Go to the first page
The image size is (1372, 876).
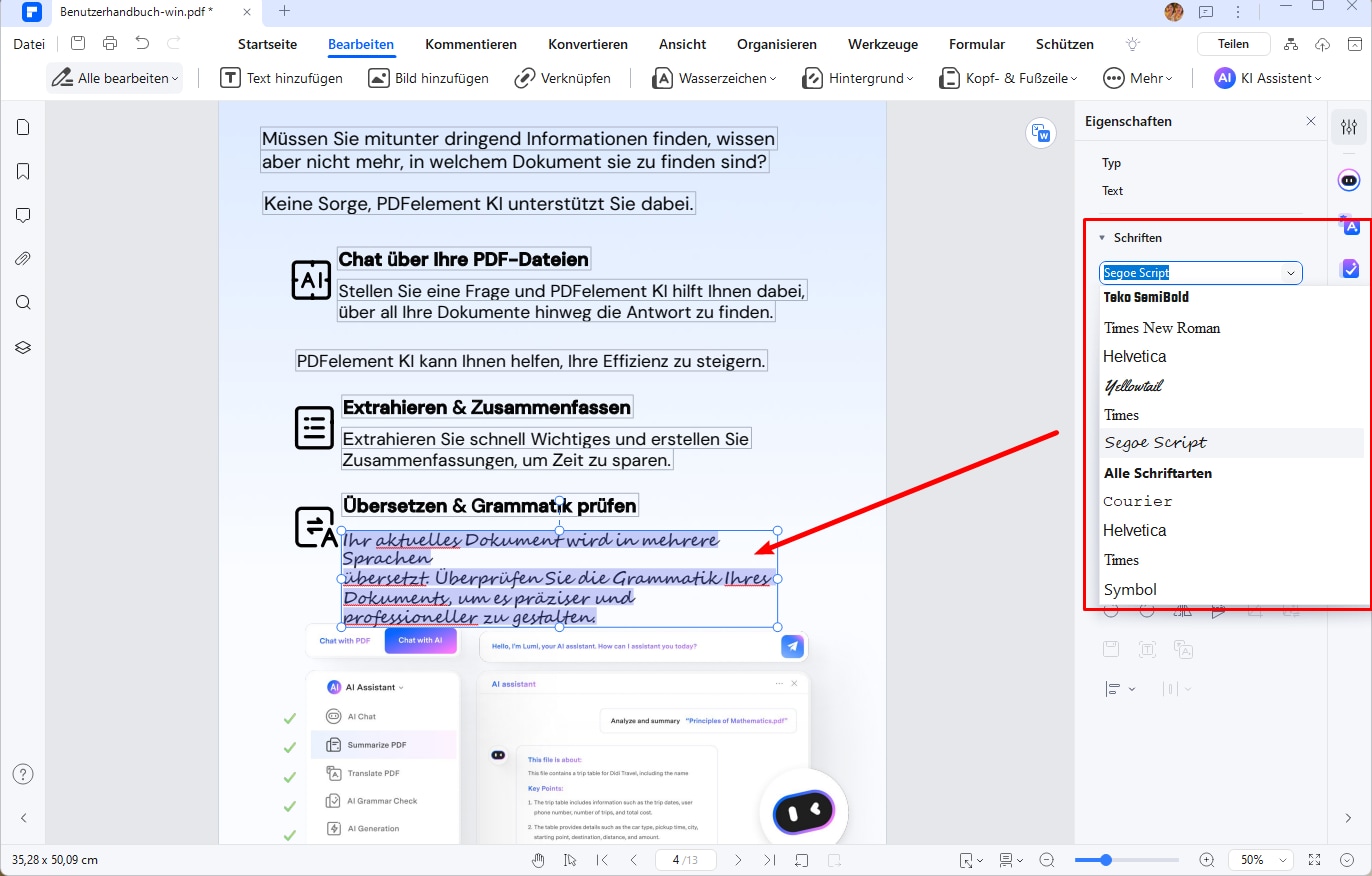(x=602, y=860)
